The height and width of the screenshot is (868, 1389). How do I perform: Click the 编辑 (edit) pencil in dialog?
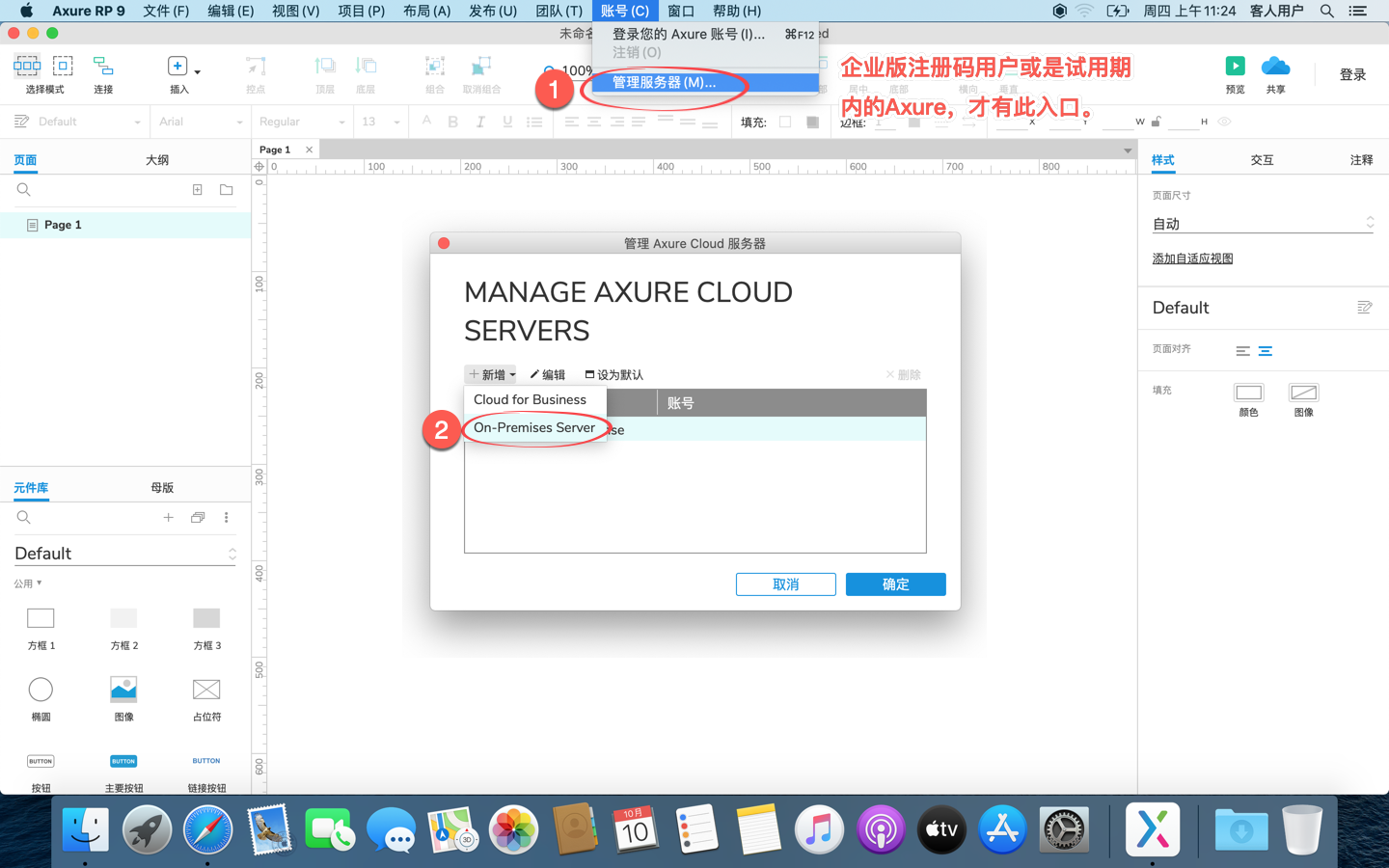(x=548, y=374)
